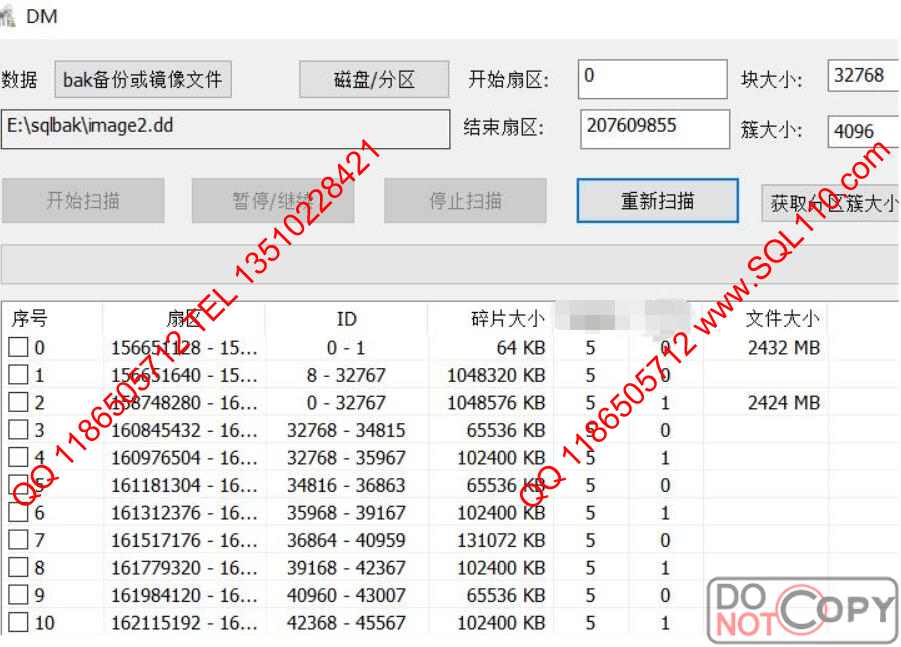Image resolution: width=901 pixels, height=647 pixels.
Task: Click the file path field E:\sqlbak\image2.dd
Action: pyautogui.click(x=225, y=128)
